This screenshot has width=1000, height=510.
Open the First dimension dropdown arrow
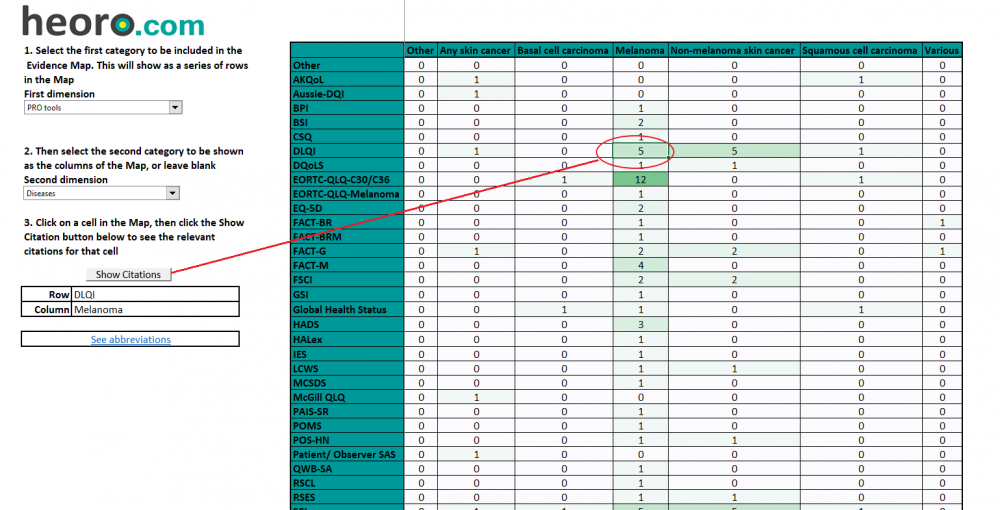tap(175, 107)
